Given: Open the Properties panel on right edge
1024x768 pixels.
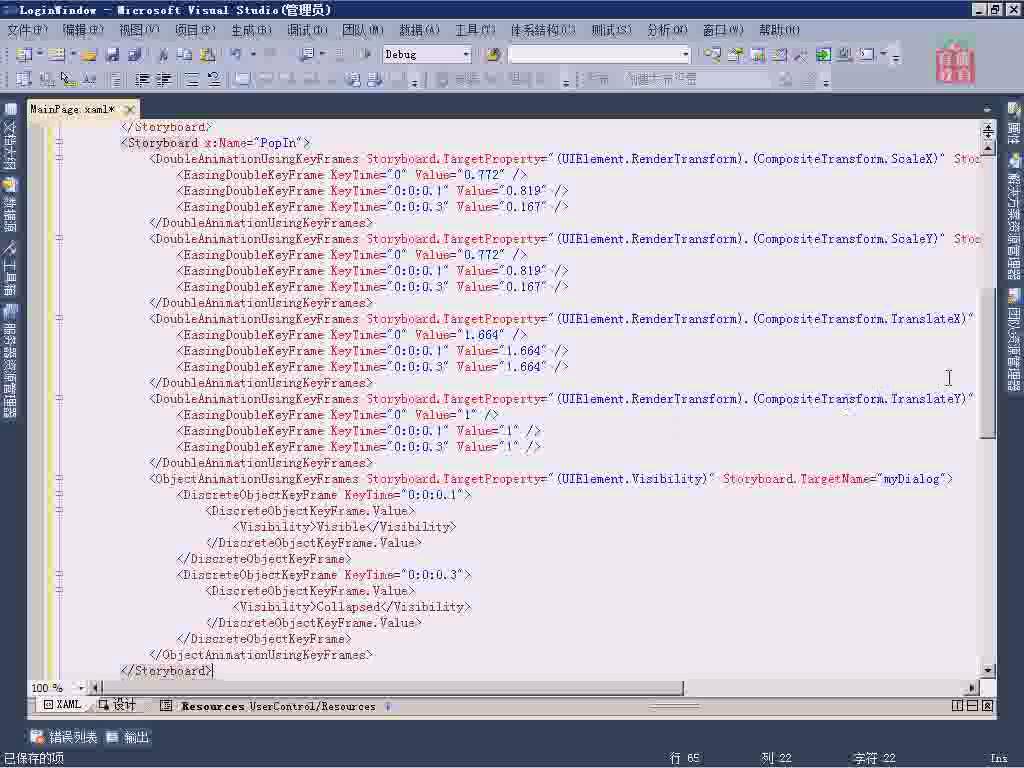Looking at the screenshot, I should [1014, 124].
